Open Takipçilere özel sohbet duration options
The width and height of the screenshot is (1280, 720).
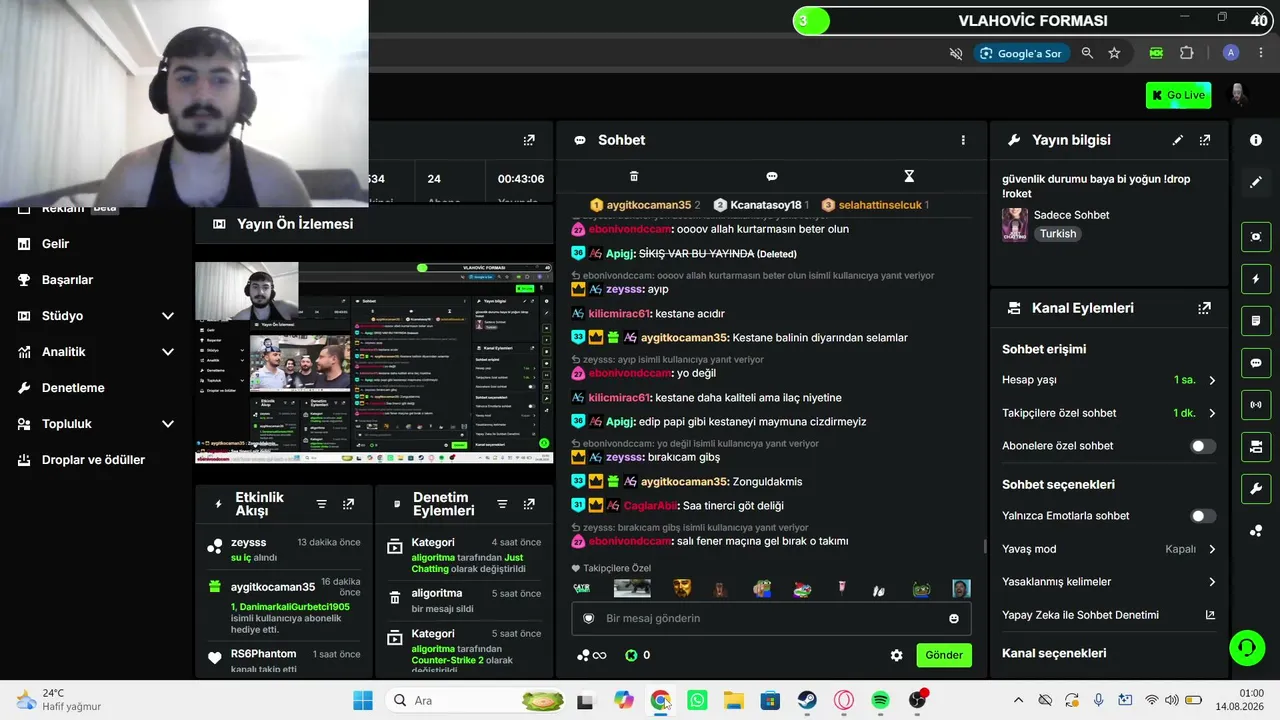pyautogui.click(x=1109, y=413)
